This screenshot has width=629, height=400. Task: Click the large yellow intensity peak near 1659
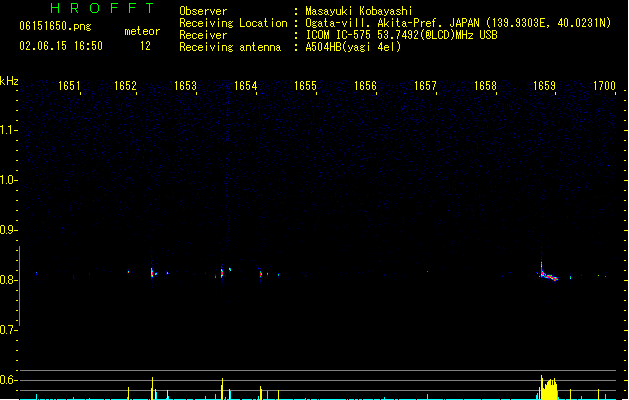tap(548, 388)
